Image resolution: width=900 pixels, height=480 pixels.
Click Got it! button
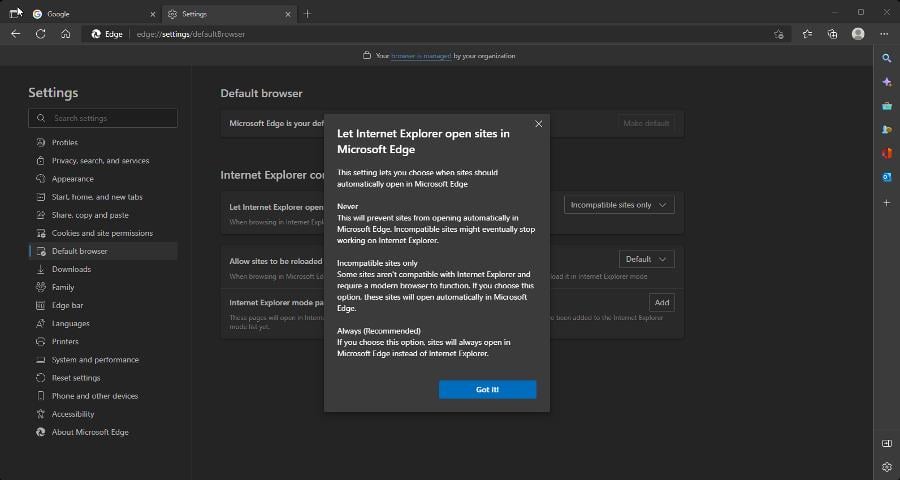487,389
